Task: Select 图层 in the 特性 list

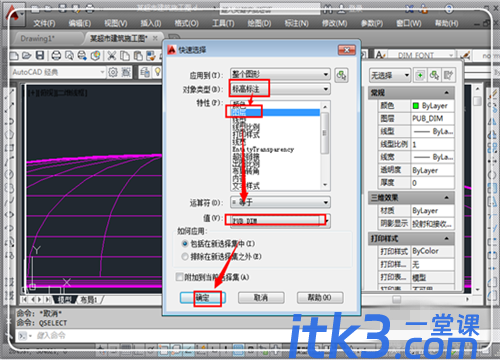Action: (x=276, y=112)
